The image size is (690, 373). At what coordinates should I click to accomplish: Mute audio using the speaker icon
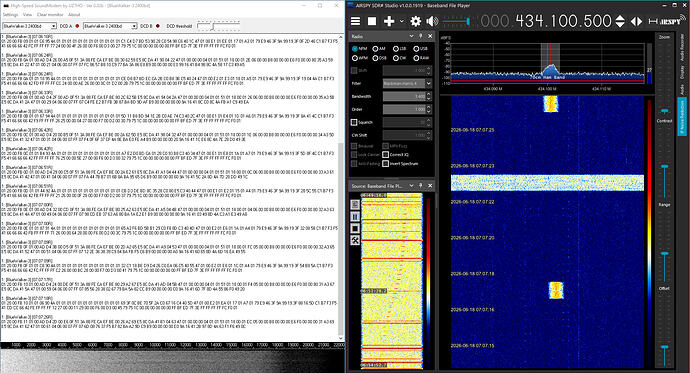(432, 21)
